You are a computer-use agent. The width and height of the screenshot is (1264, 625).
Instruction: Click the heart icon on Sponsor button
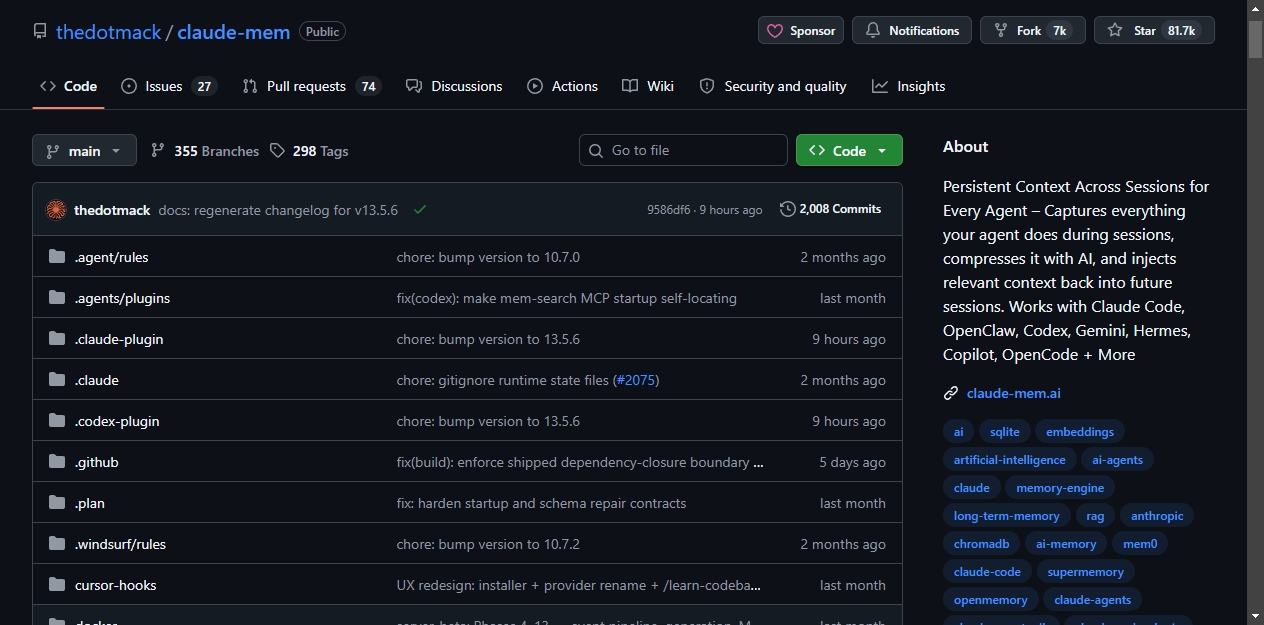pyautogui.click(x=775, y=31)
